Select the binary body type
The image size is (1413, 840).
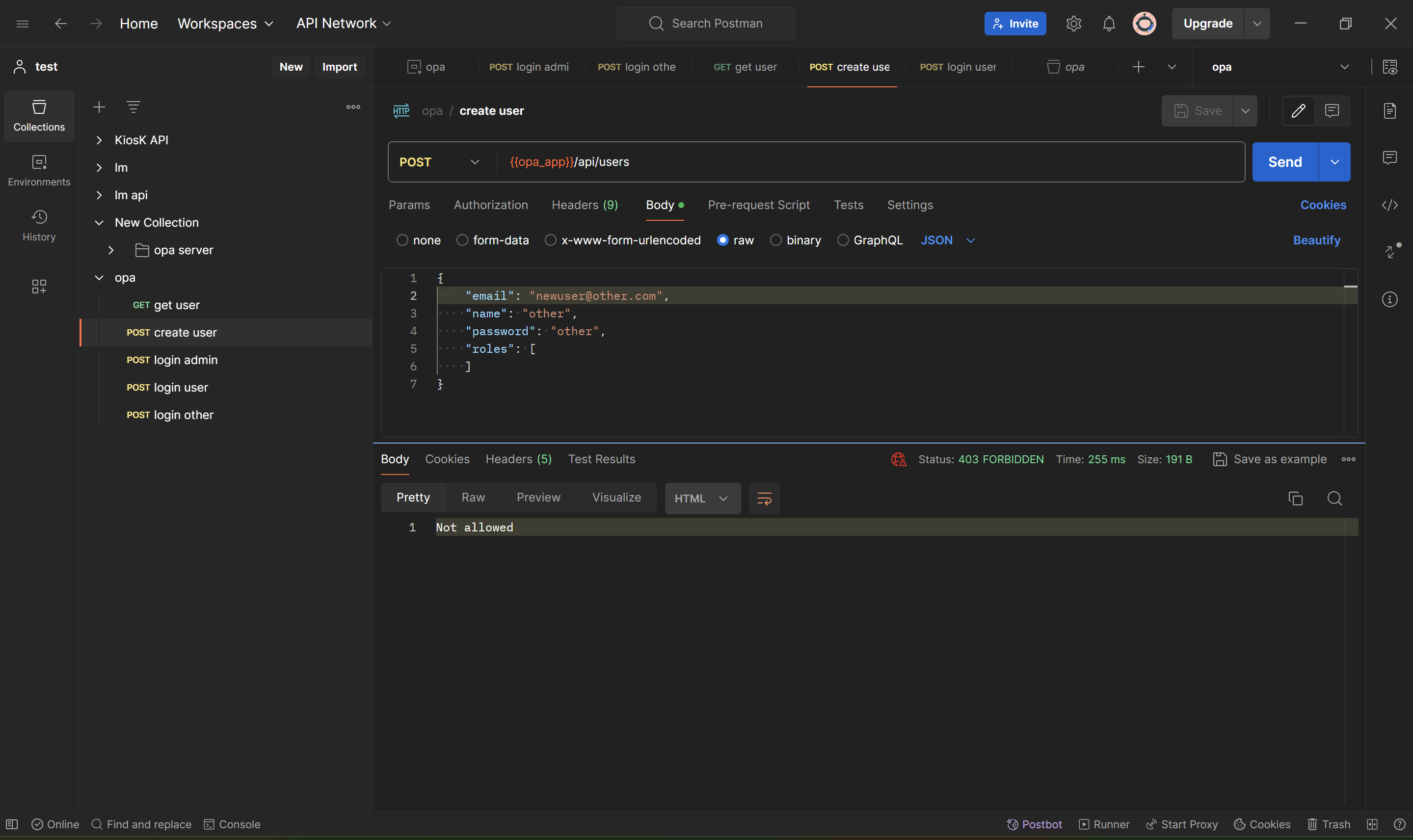775,240
